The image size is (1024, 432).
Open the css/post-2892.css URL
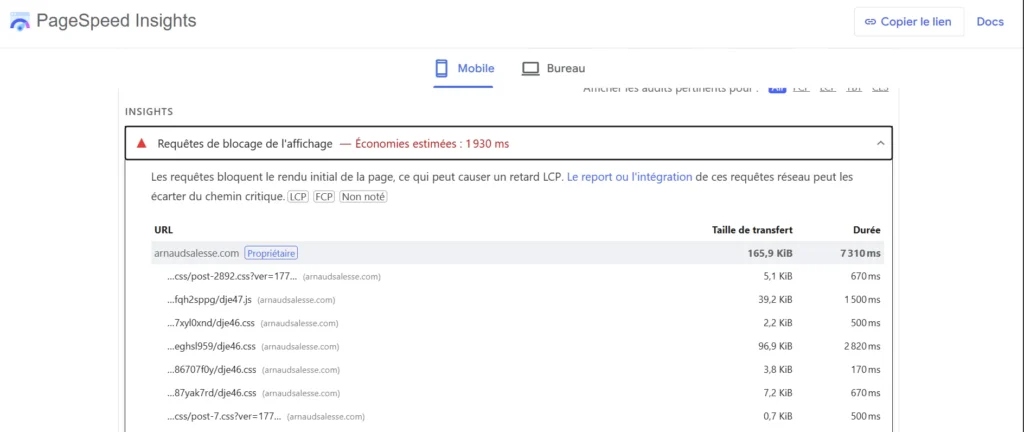click(232, 277)
